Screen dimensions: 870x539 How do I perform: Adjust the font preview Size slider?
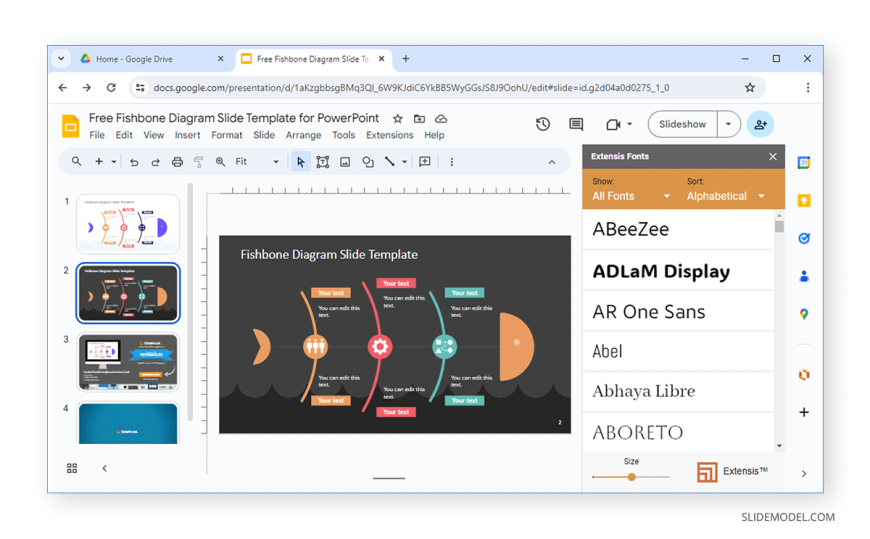tap(631, 477)
